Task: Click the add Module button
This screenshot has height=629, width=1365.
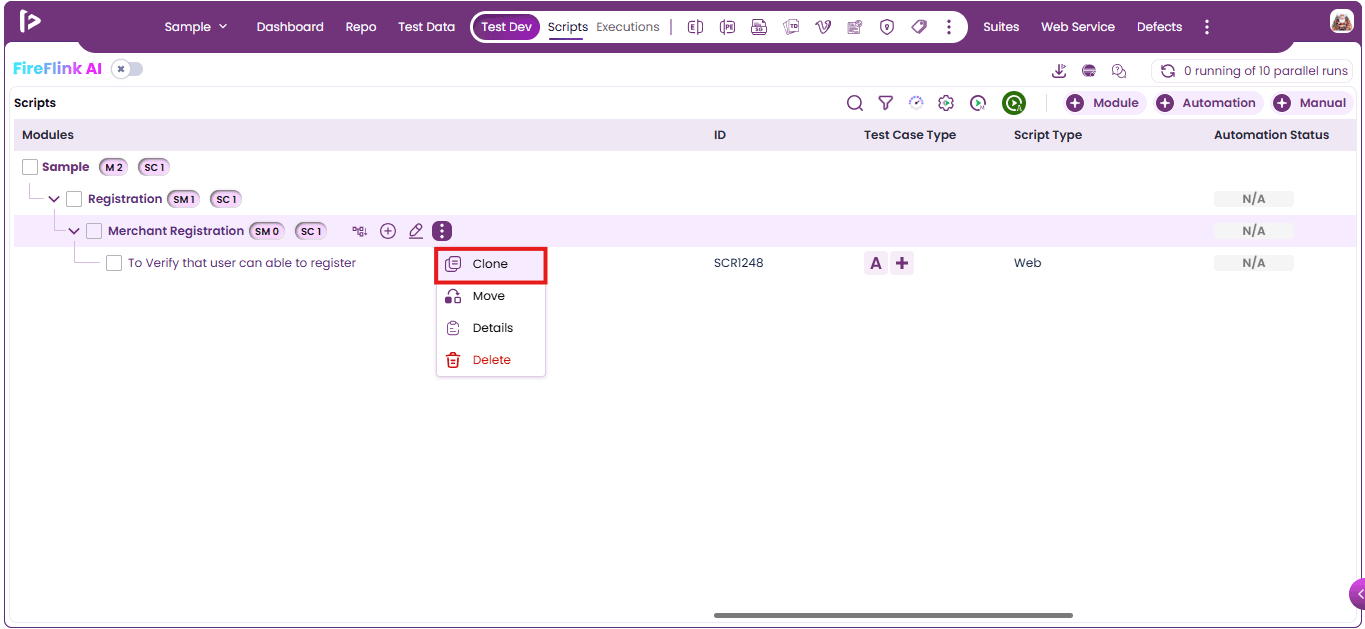Action: [x=1104, y=103]
